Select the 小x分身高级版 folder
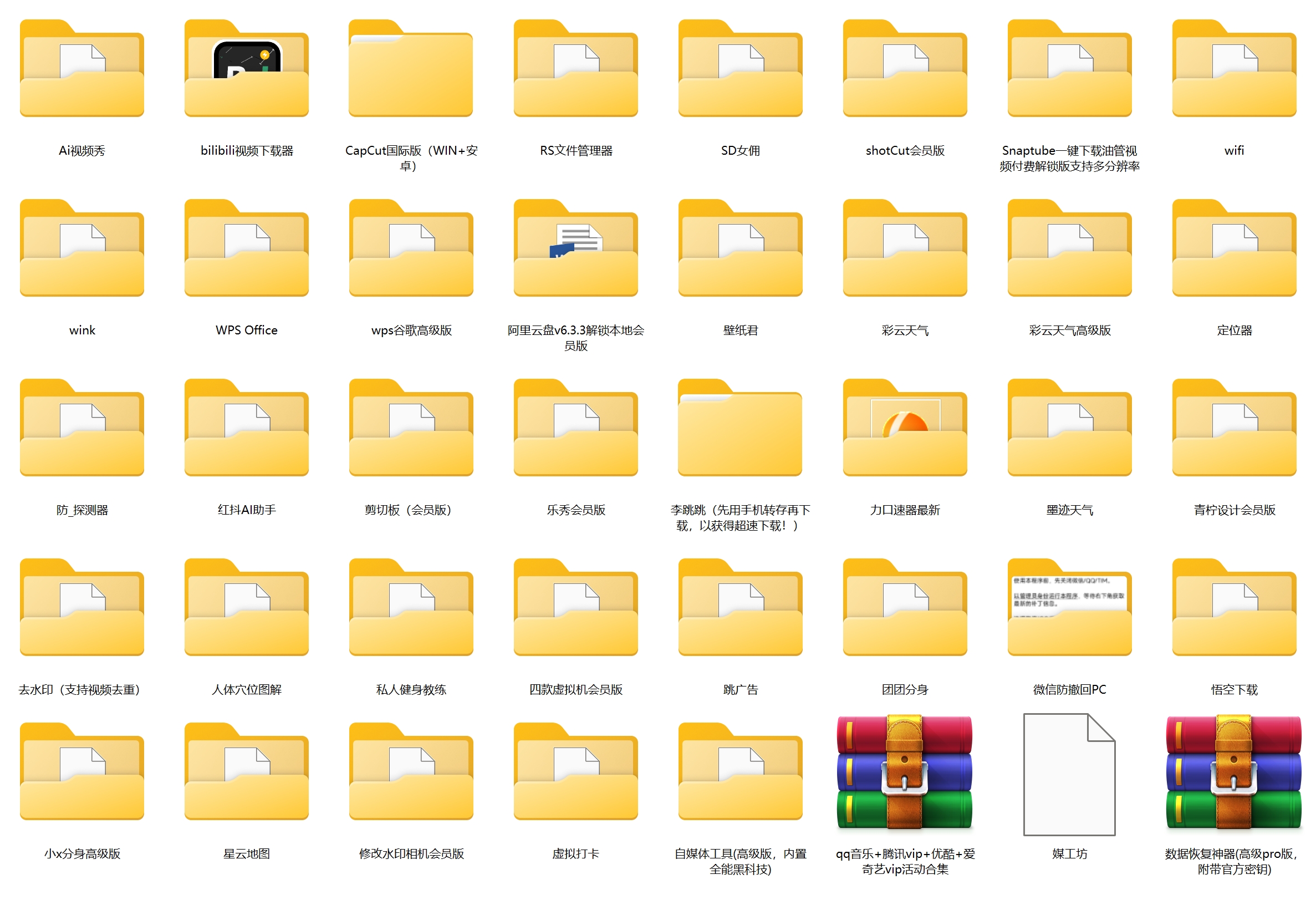The height and width of the screenshot is (905, 1316). [x=82, y=772]
